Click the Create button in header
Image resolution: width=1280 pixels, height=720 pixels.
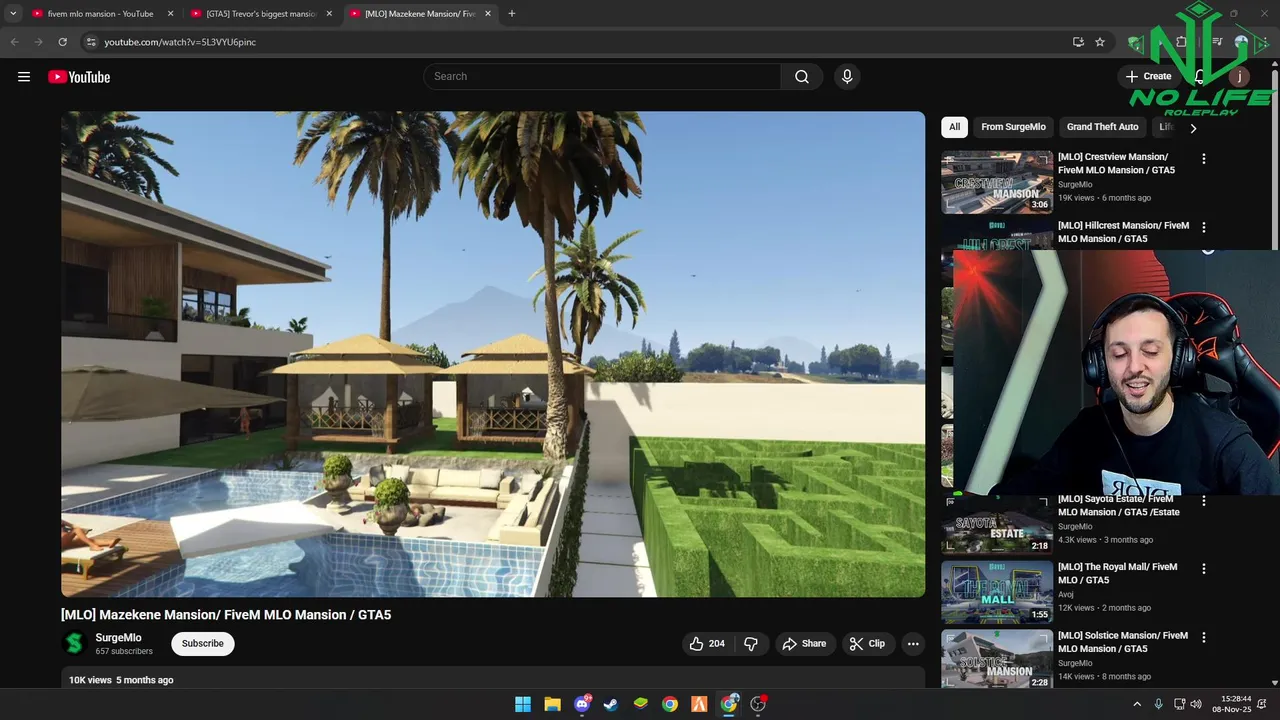click(x=1148, y=77)
